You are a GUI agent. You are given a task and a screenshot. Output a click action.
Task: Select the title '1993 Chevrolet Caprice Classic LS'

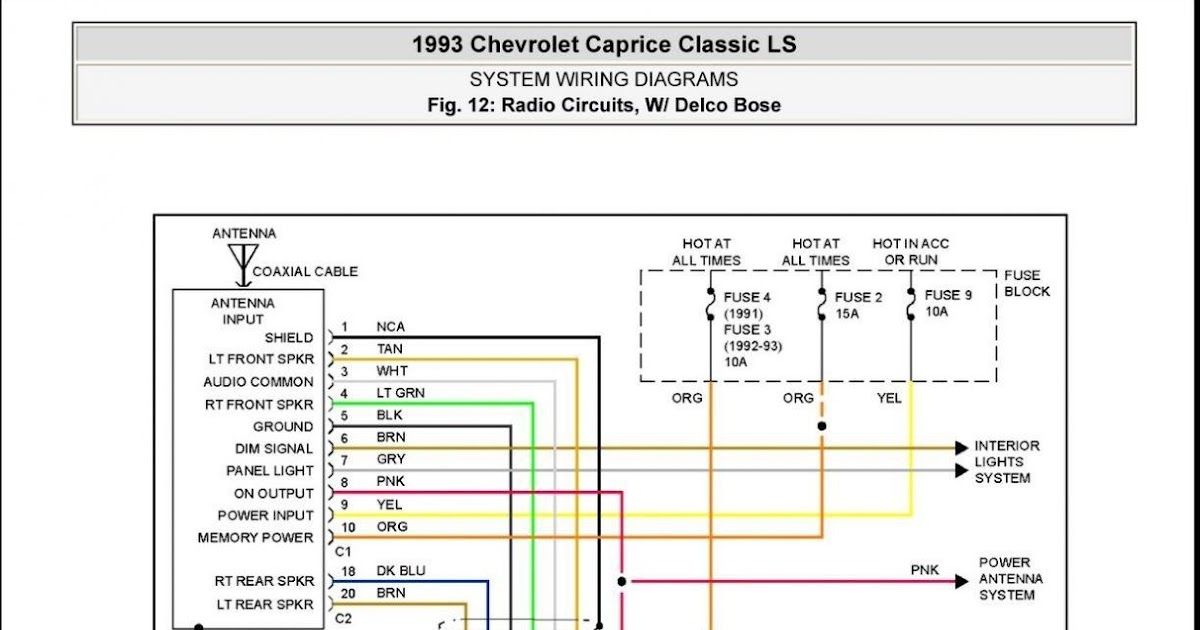tap(604, 45)
